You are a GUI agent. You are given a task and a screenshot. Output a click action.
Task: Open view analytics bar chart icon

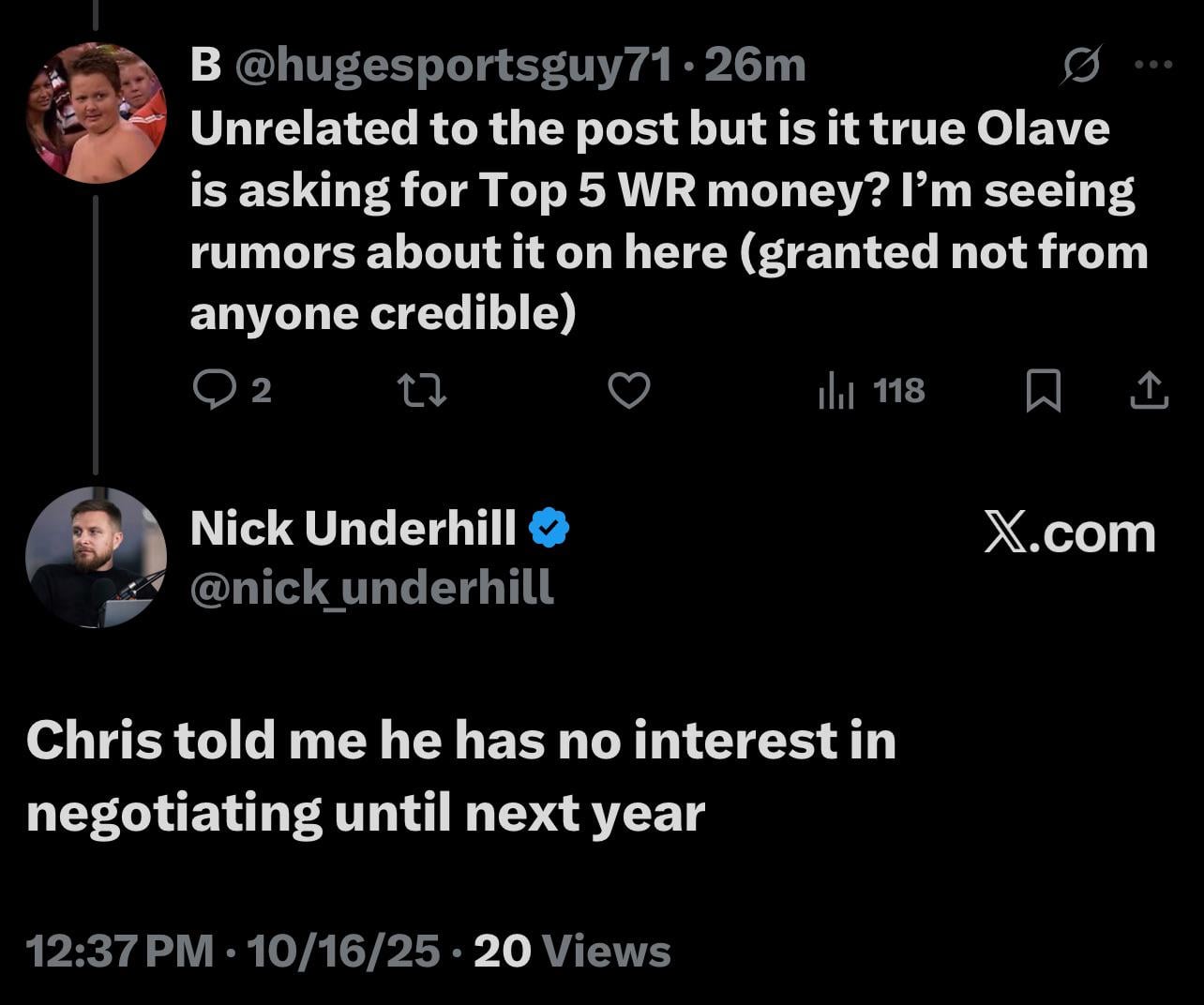[x=835, y=390]
